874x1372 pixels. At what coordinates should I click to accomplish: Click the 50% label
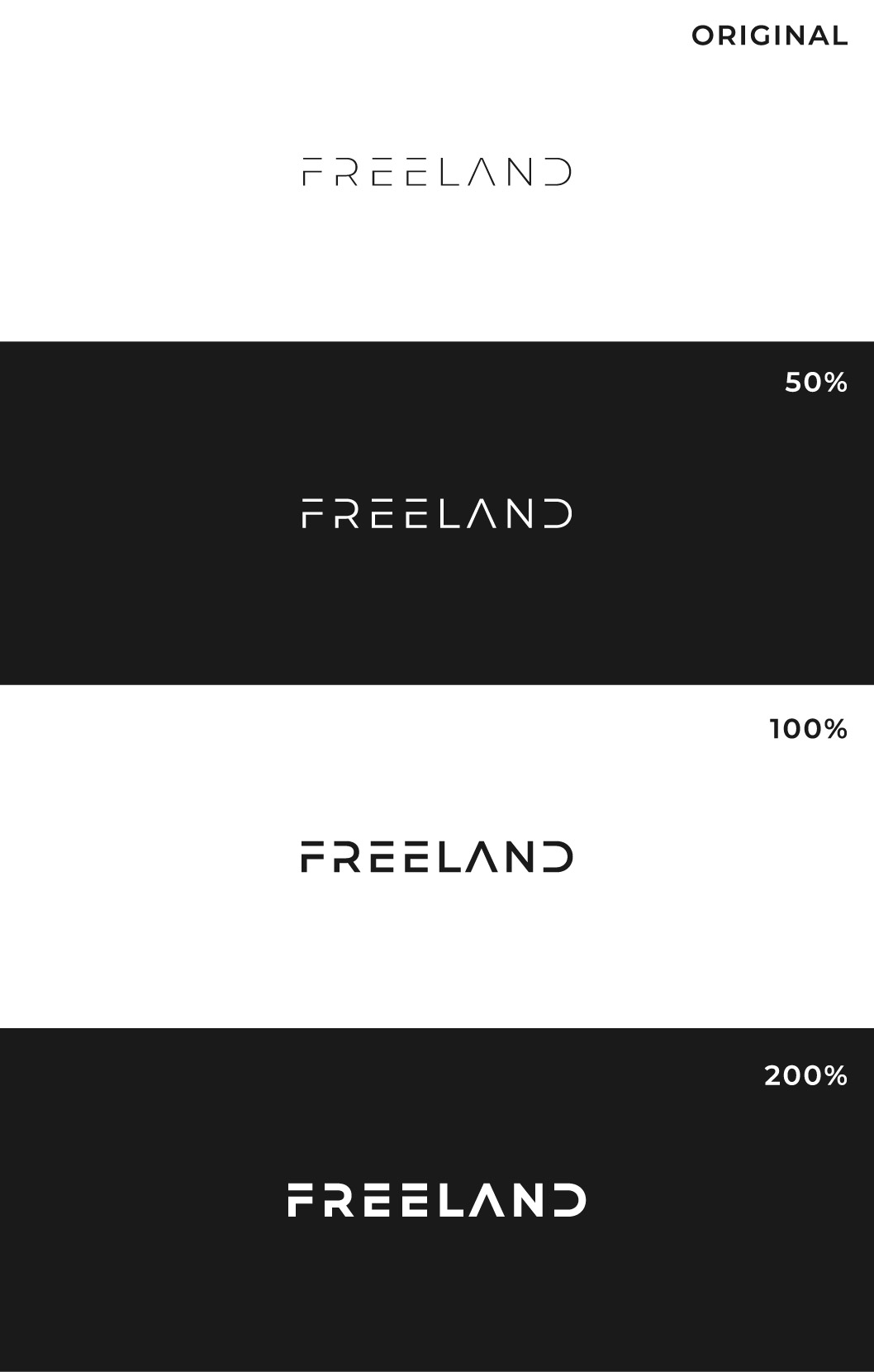coord(815,382)
